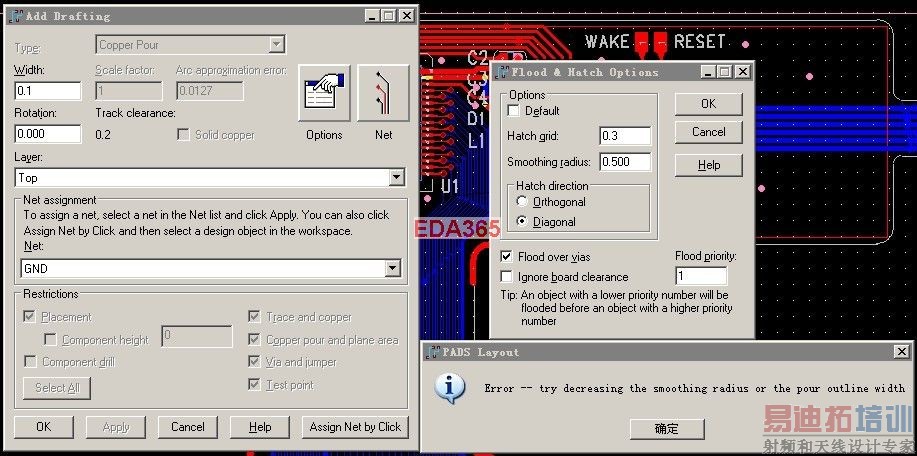917x456 pixels.
Task: Open the Net icon button
Action: (383, 94)
